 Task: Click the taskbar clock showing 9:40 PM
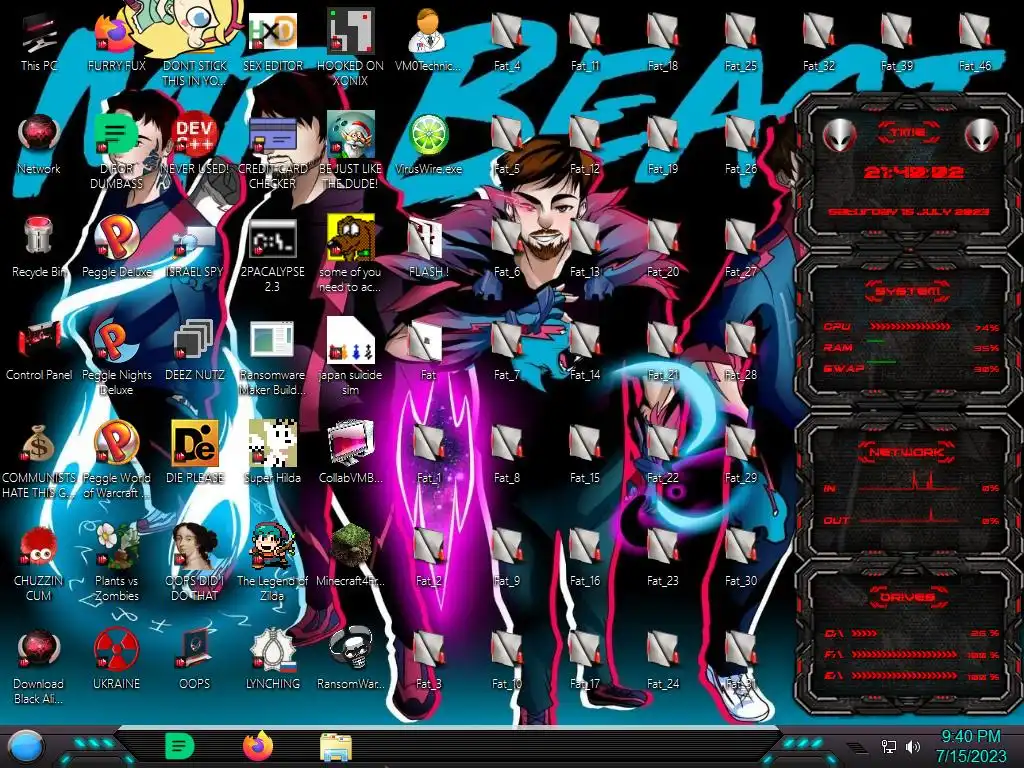coord(971,746)
